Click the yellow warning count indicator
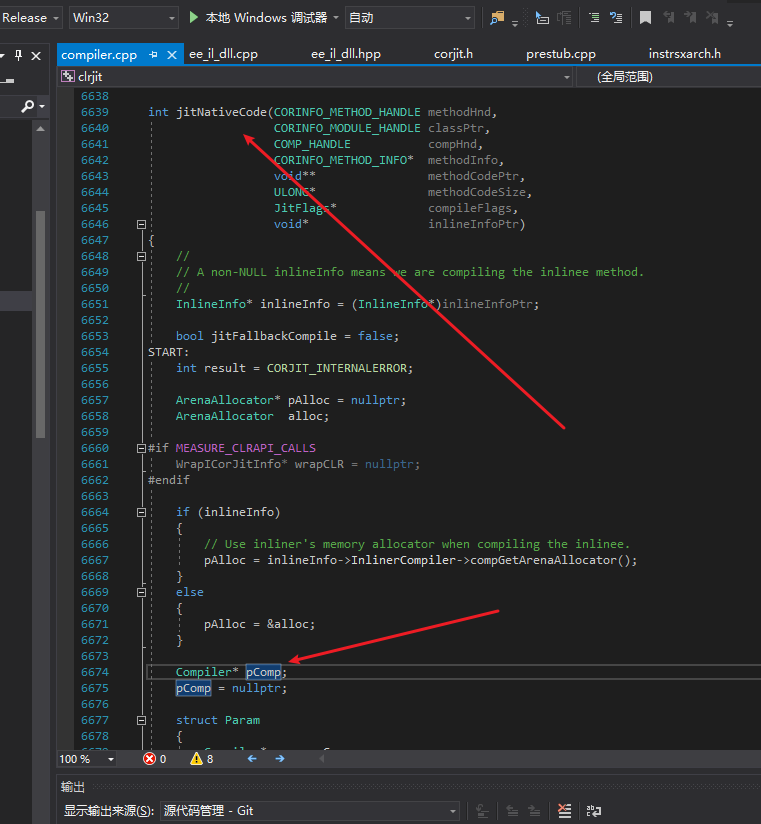761x824 pixels. click(x=202, y=759)
